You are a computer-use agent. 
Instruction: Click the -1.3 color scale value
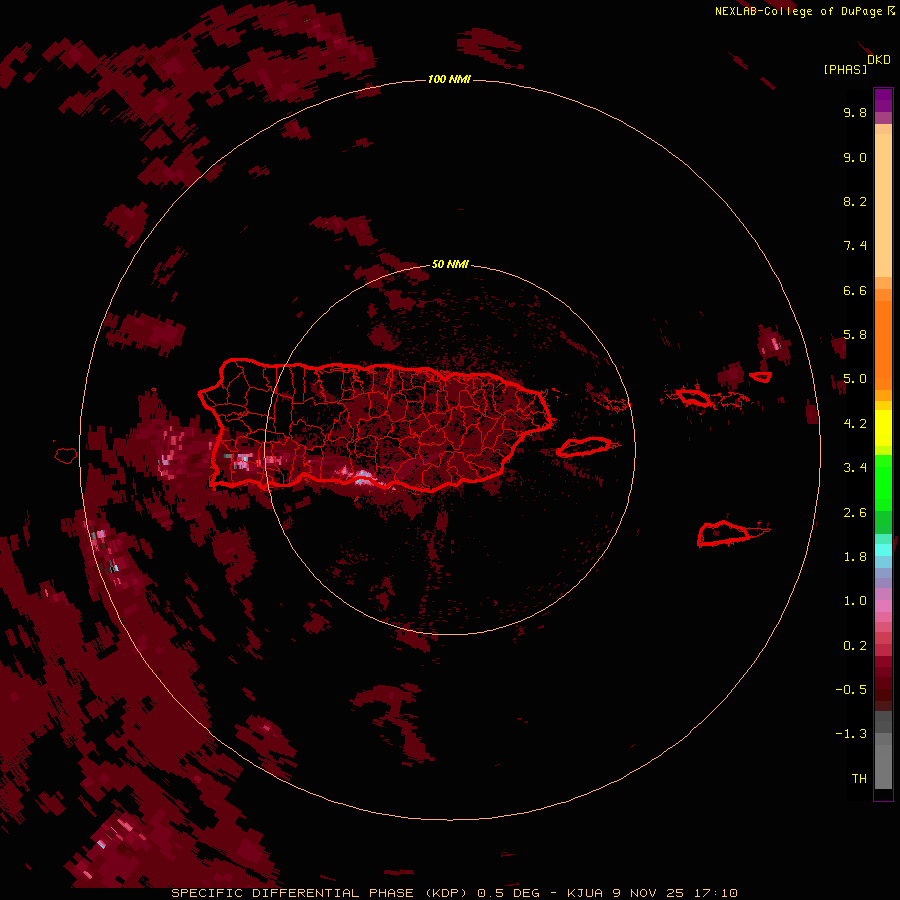coord(851,734)
